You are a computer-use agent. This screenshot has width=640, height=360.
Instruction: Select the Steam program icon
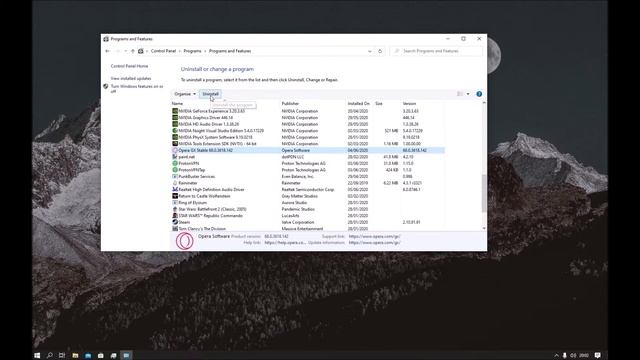point(175,222)
